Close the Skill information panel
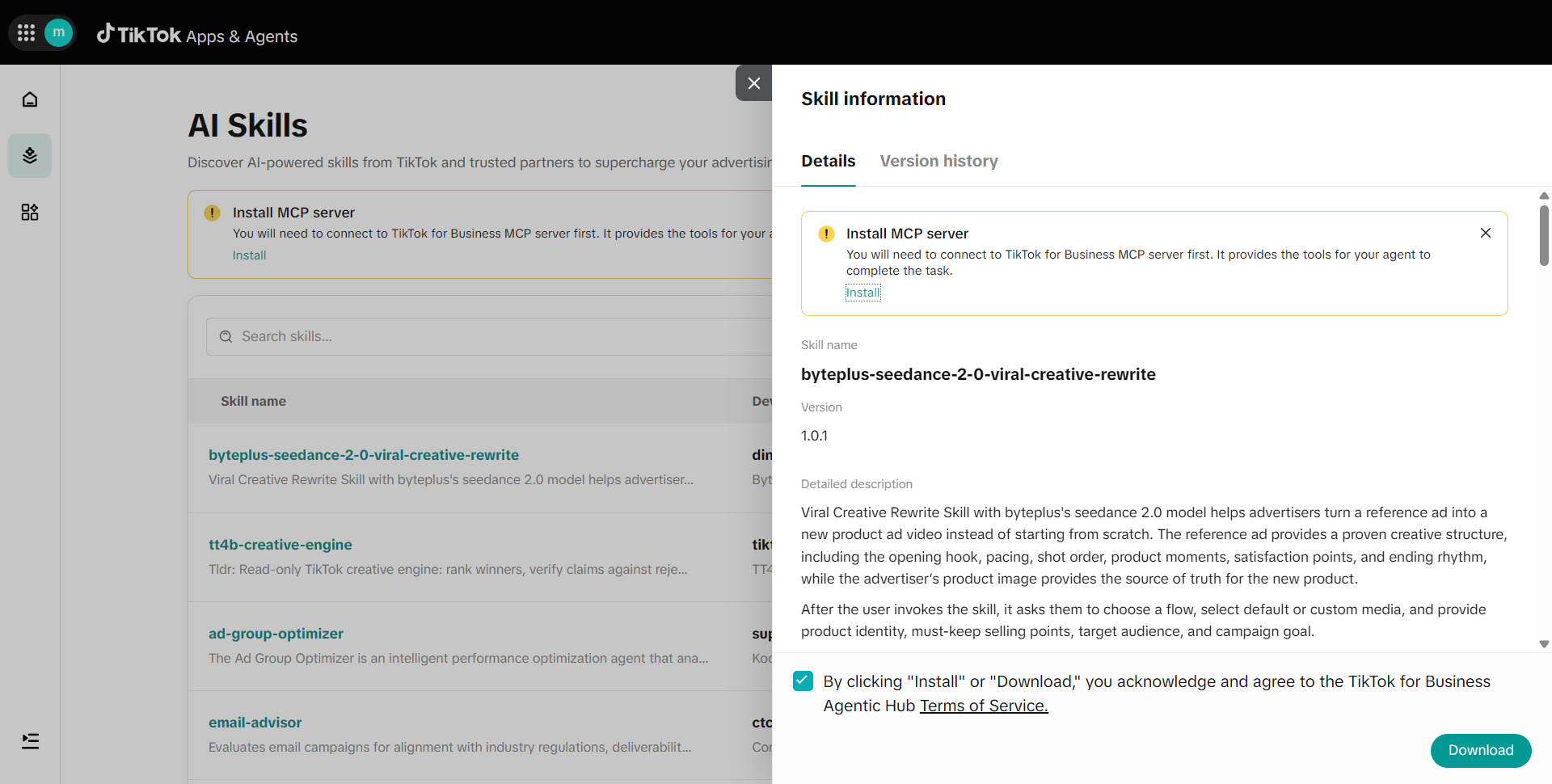1552x784 pixels. tap(754, 83)
